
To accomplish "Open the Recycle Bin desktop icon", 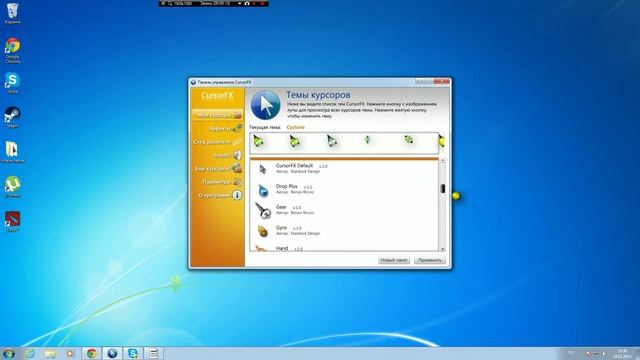I will pos(12,13).
